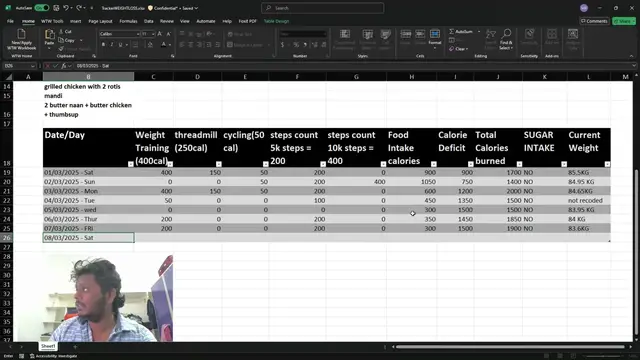Click the AutoSum sigma button
This screenshot has width=640, height=360.
[x=462, y=31]
